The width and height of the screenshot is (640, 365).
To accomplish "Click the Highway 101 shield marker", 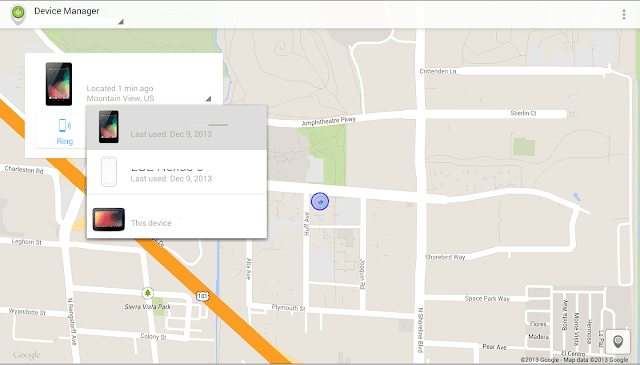I will [x=202, y=296].
